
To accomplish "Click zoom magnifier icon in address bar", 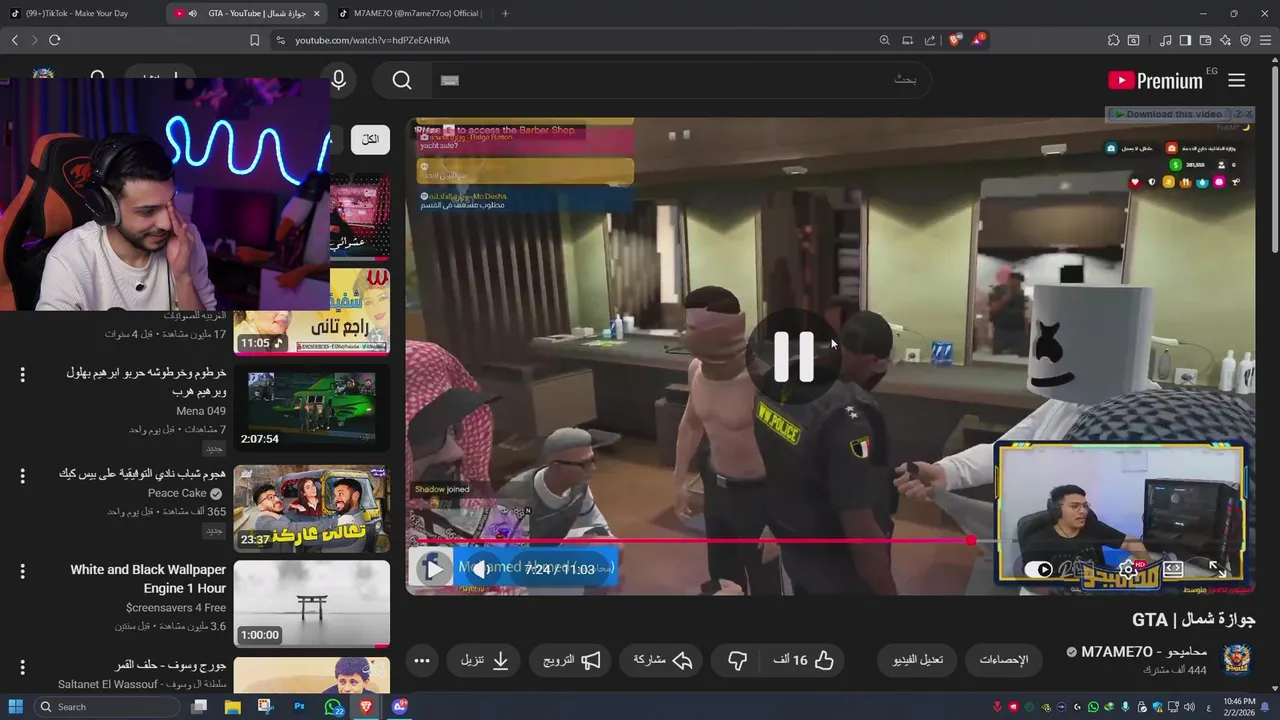I will click(885, 40).
